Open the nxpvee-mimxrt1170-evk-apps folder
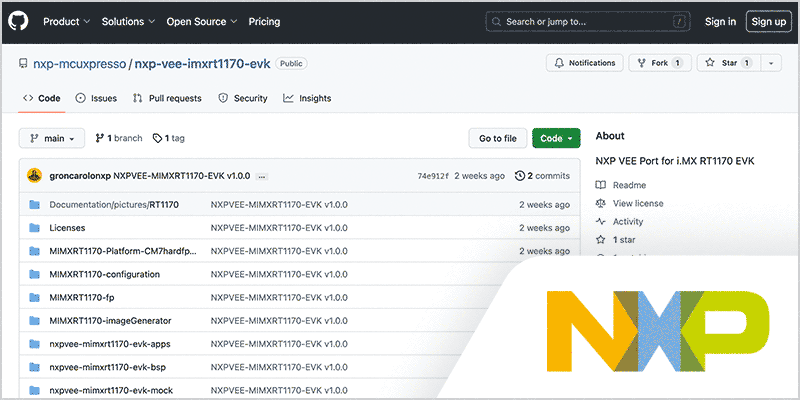This screenshot has height=400, width=800. [x=110, y=344]
